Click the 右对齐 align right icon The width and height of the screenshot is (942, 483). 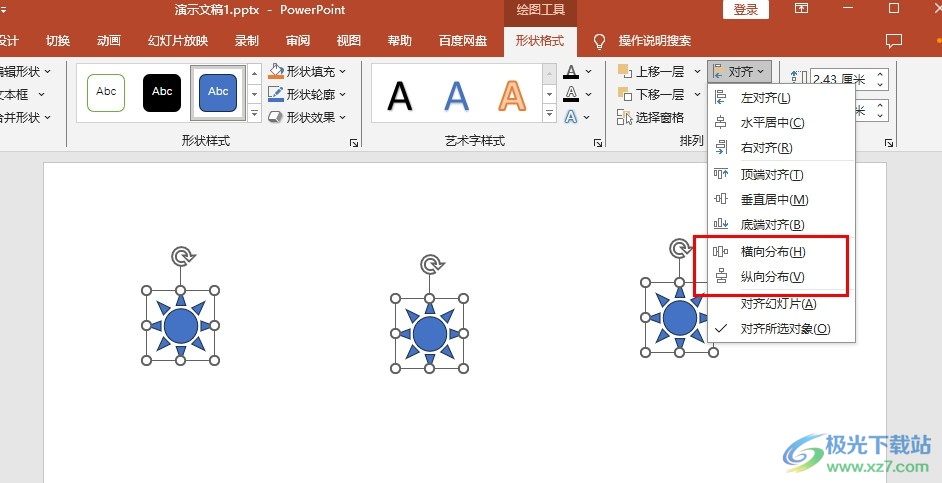point(720,148)
